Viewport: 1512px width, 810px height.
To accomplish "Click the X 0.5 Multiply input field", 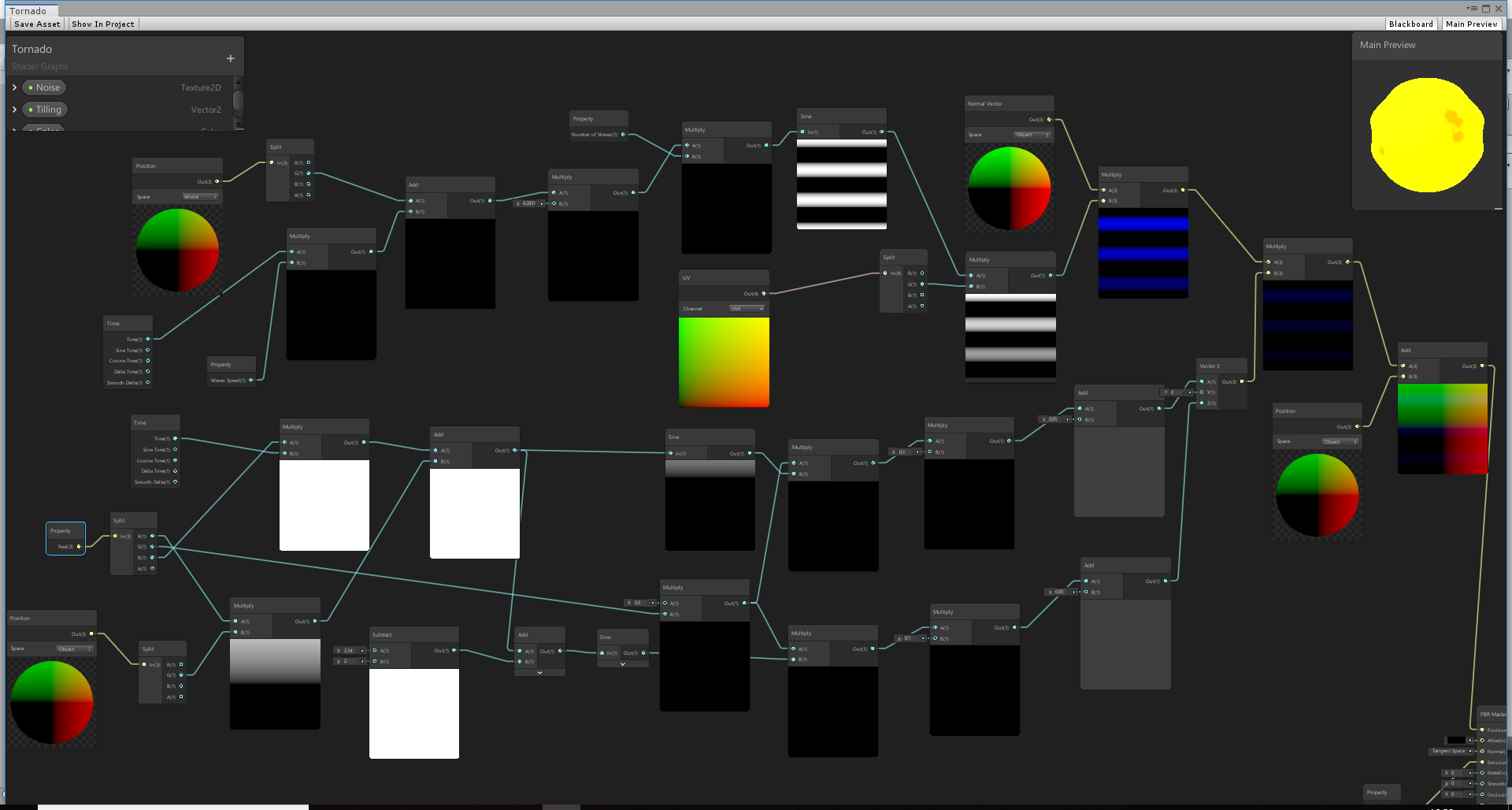I will coord(641,603).
